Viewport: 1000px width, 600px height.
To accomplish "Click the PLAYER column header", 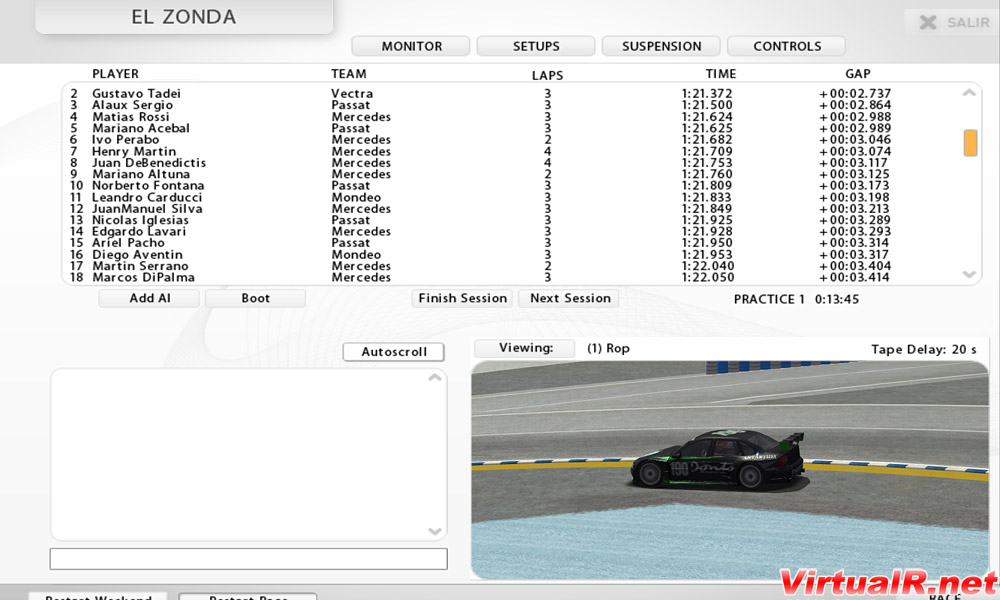I will pyautogui.click(x=115, y=74).
